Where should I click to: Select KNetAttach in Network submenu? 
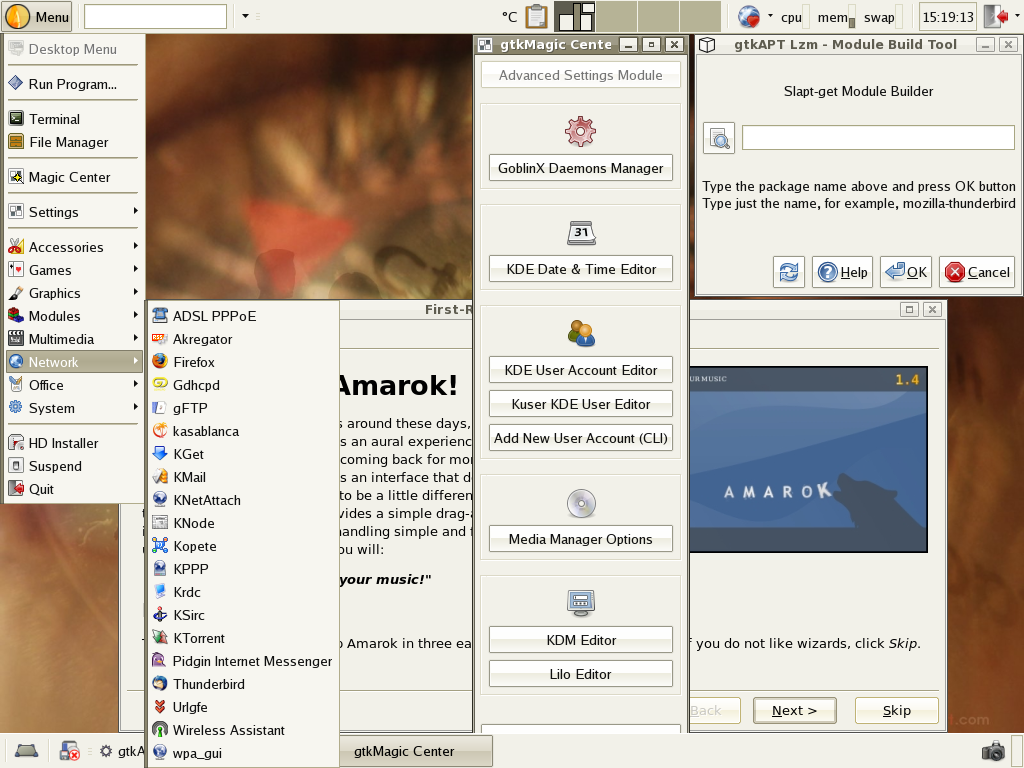tap(243, 500)
